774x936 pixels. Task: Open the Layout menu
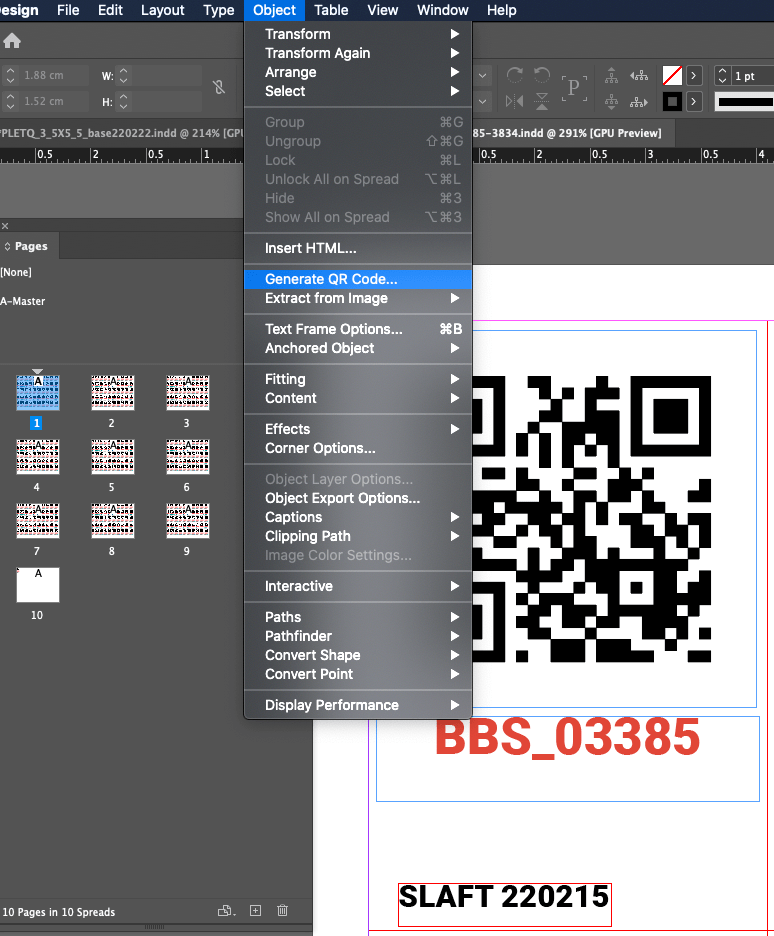pos(162,10)
